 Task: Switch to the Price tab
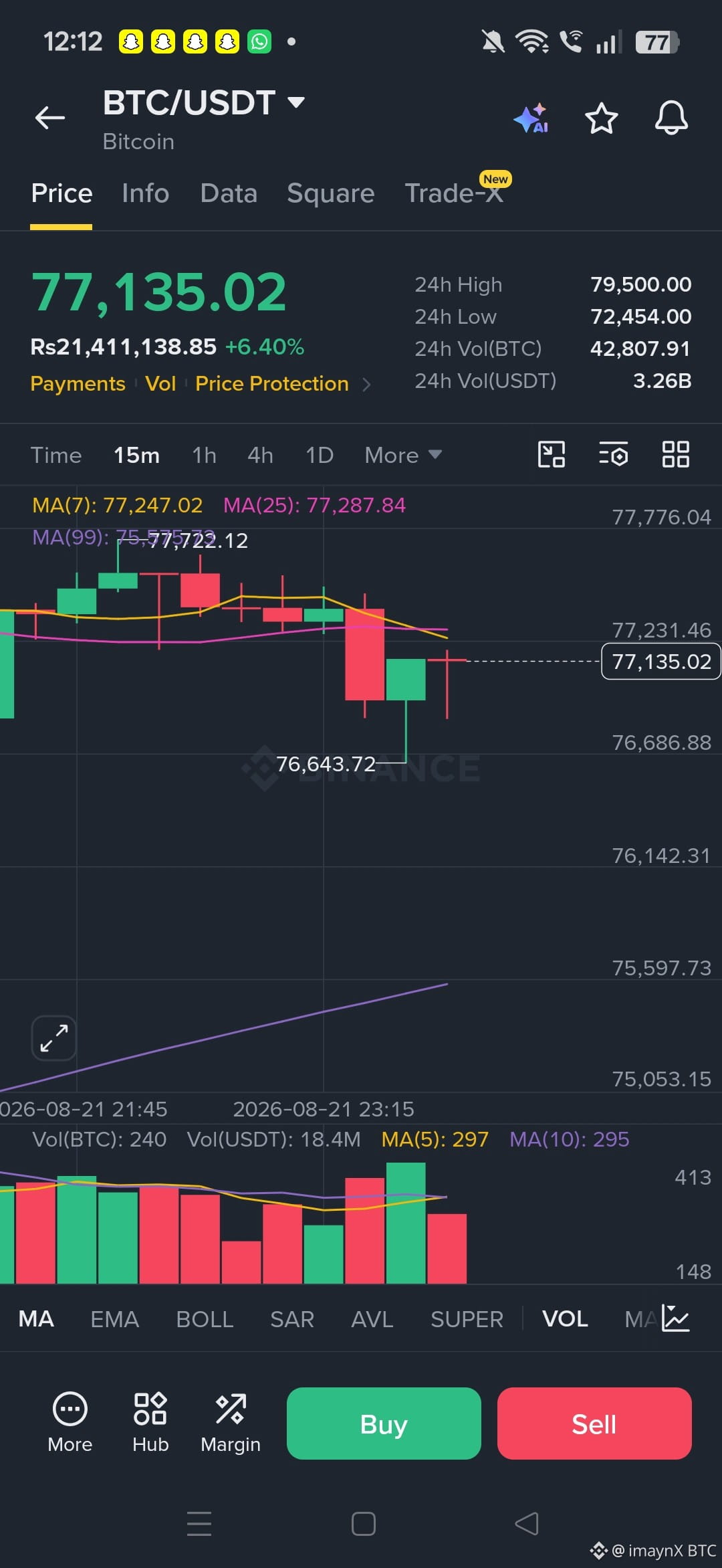62,193
